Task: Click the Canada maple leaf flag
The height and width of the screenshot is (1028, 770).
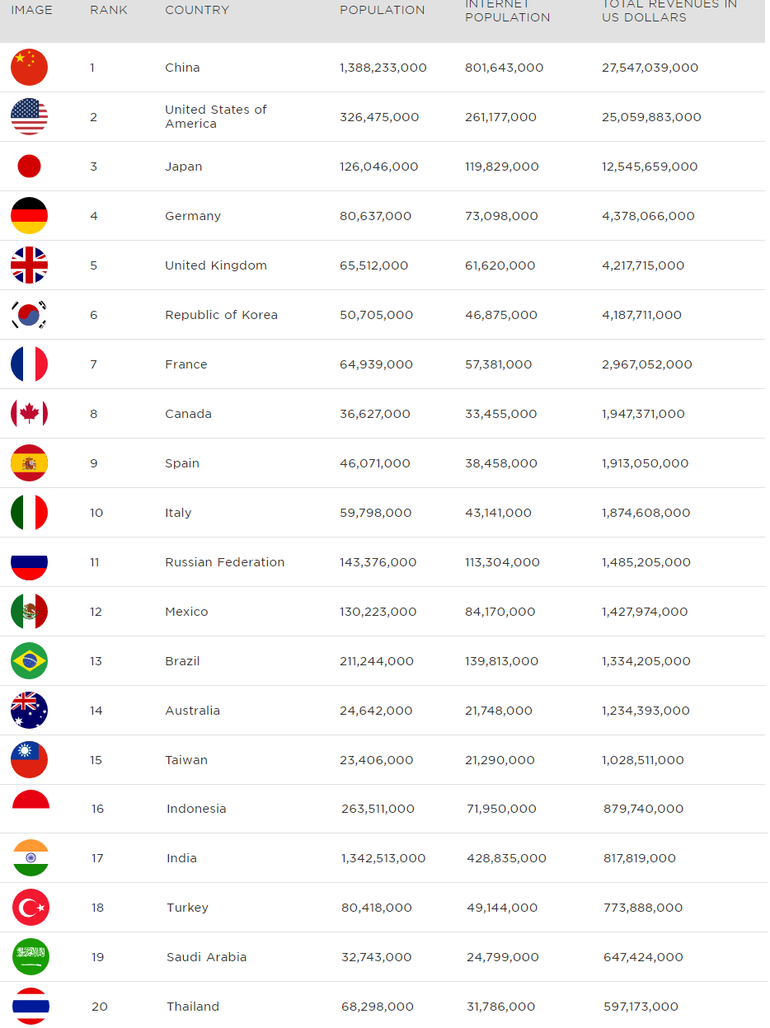Action: click(x=29, y=413)
